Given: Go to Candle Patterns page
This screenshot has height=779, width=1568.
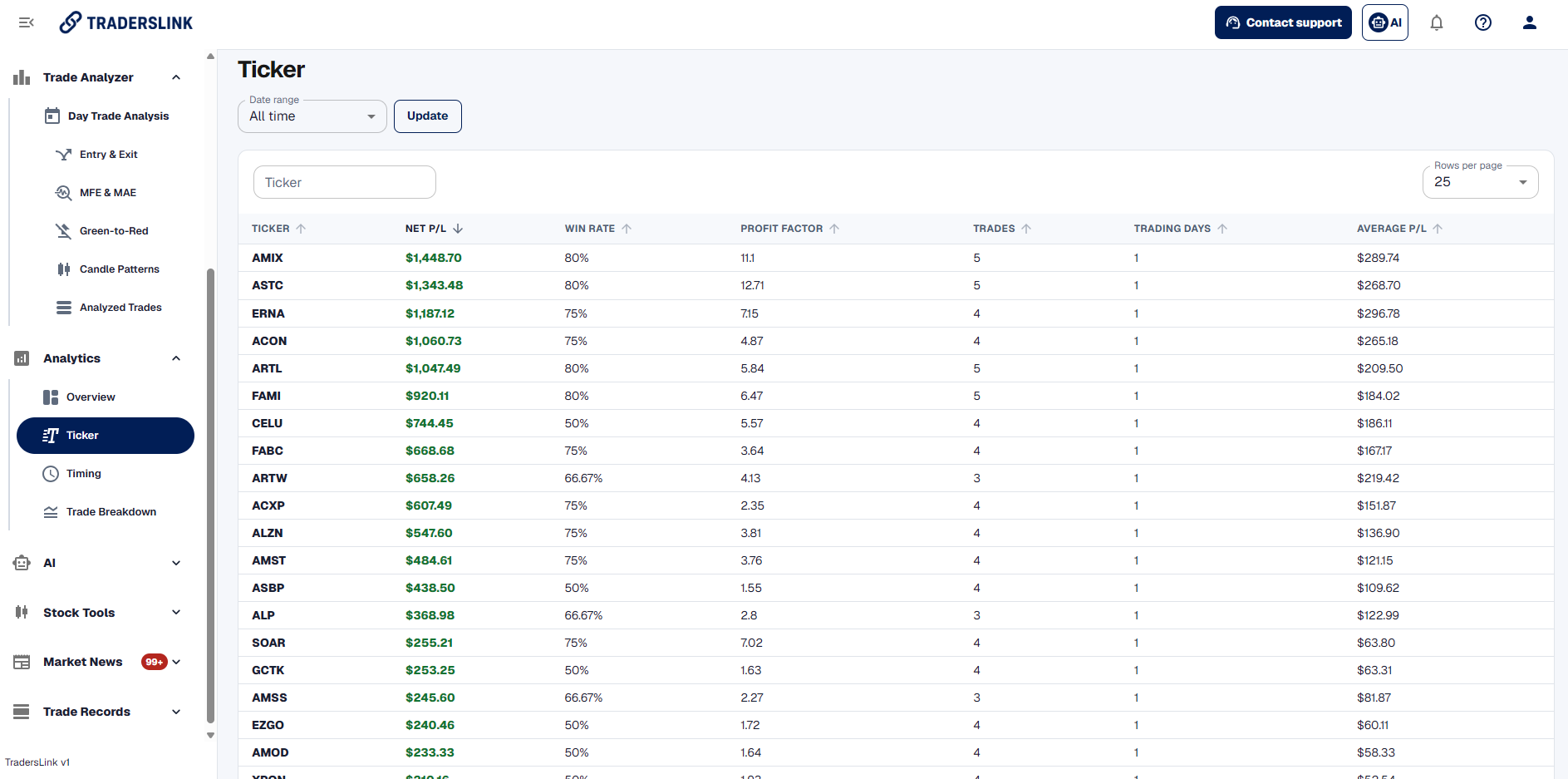Looking at the screenshot, I should point(120,269).
